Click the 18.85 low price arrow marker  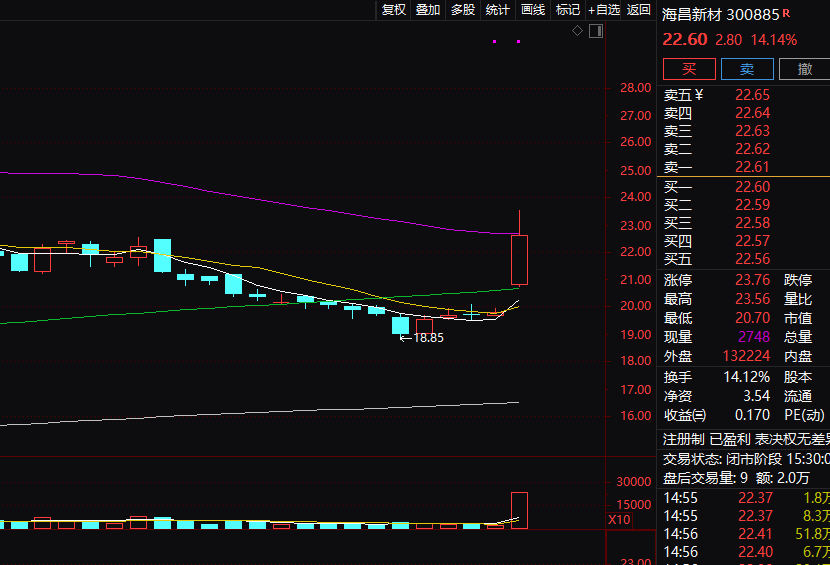(421, 338)
